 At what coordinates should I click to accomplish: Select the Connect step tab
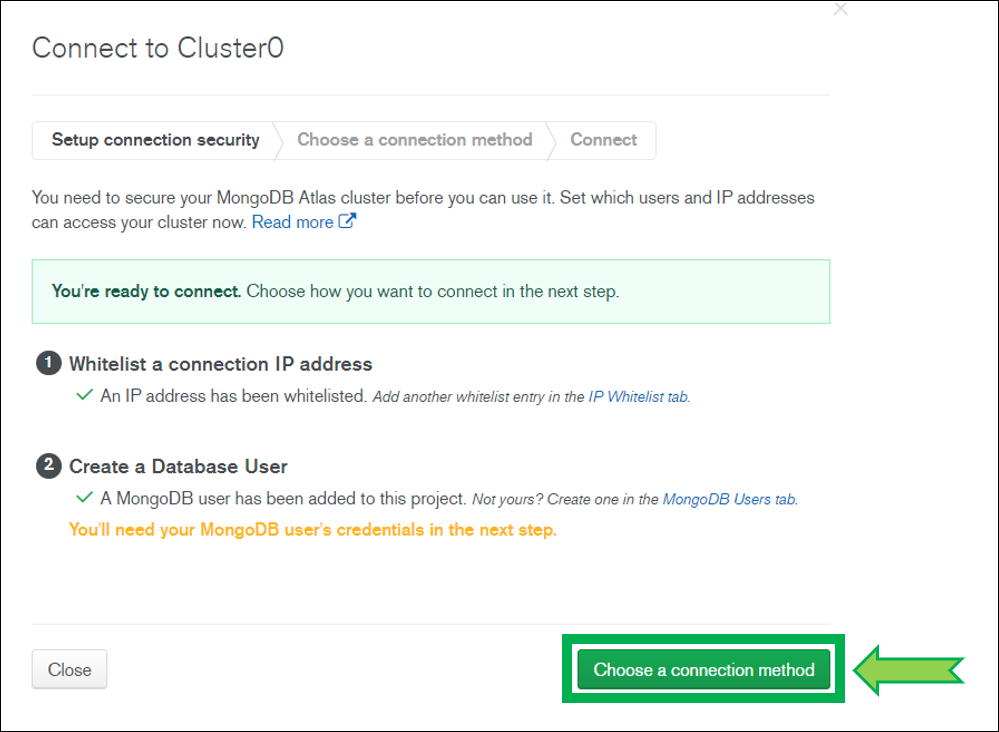click(x=603, y=140)
